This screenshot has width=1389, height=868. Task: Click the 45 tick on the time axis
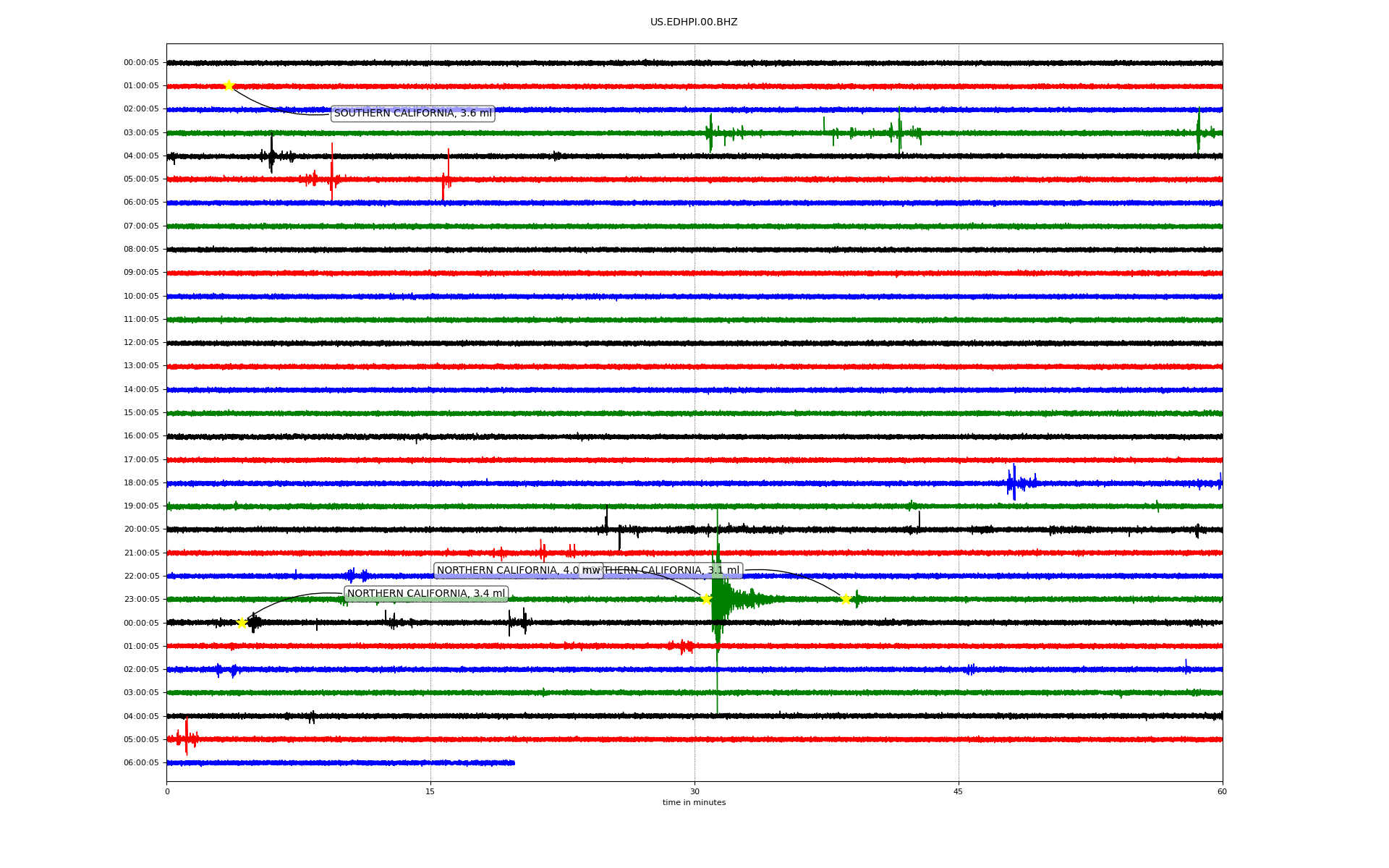coord(958,791)
